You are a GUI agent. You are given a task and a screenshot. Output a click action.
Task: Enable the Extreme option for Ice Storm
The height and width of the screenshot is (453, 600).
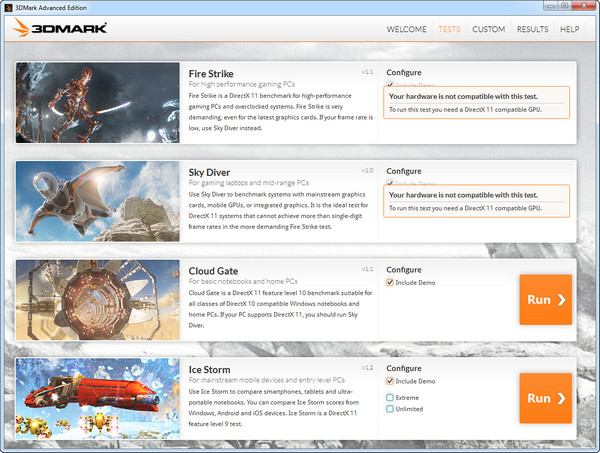[x=390, y=397]
